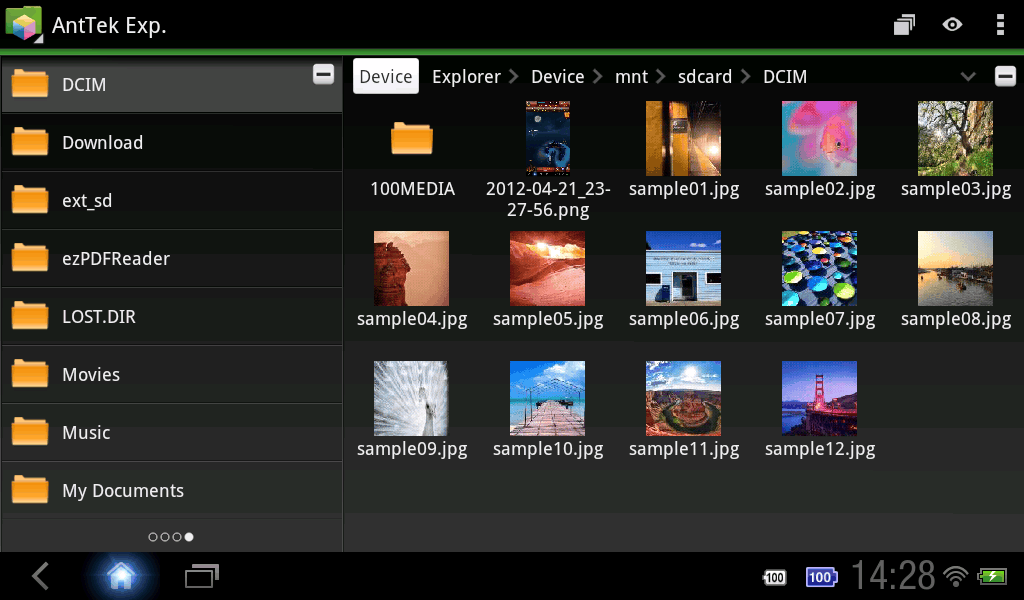Screen dimensions: 1024x600
Task: Open sample02.jpg pink fish thumbnail
Action: (819, 138)
